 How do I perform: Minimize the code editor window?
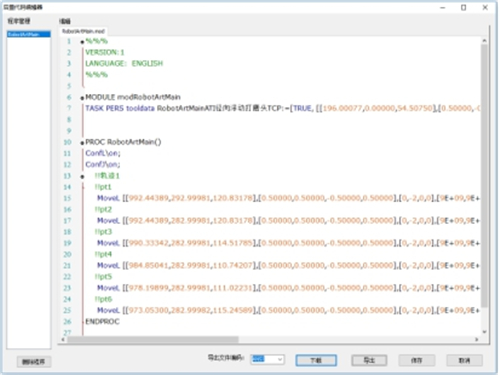coord(443,7)
